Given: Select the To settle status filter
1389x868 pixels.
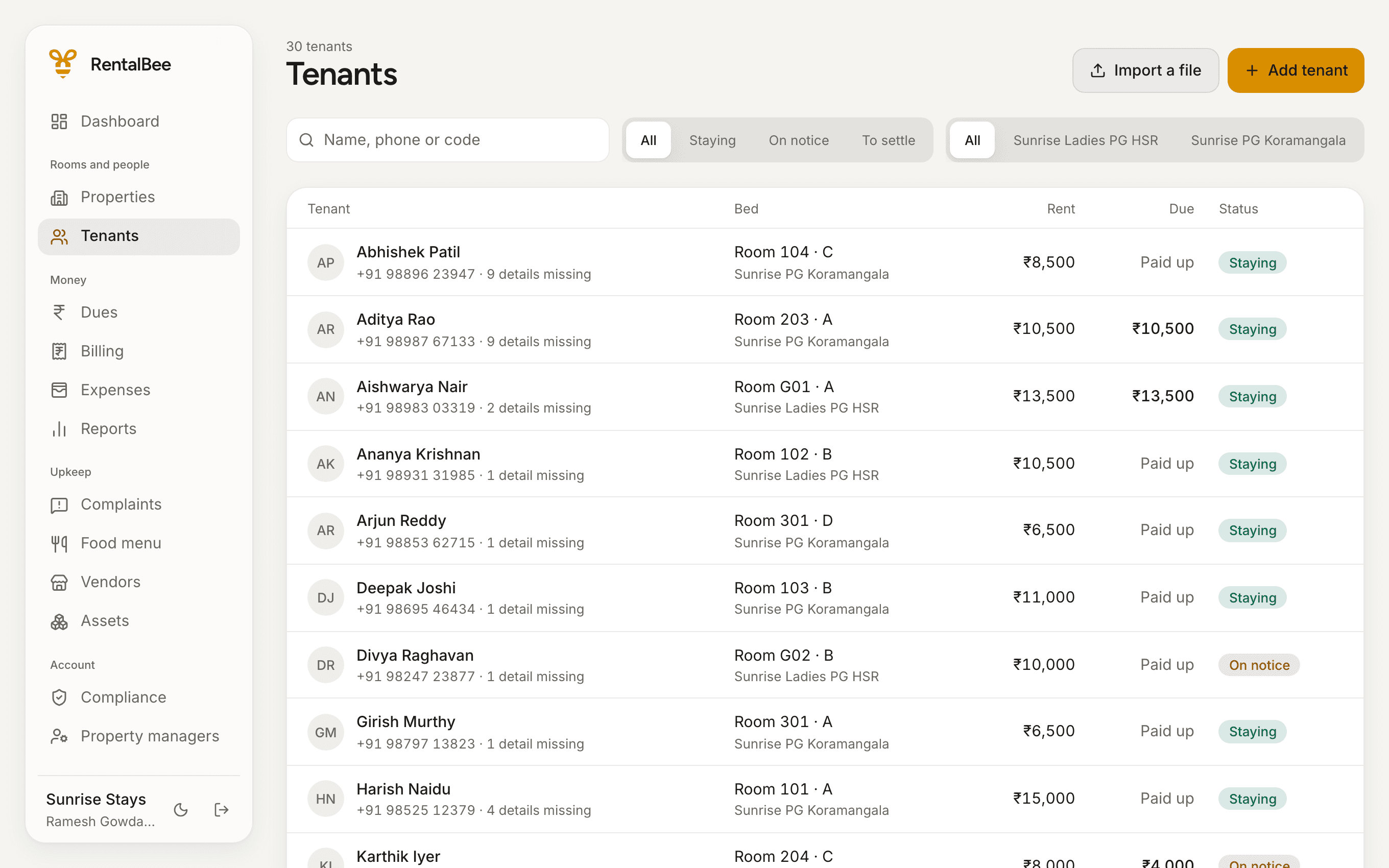Looking at the screenshot, I should pos(888,140).
